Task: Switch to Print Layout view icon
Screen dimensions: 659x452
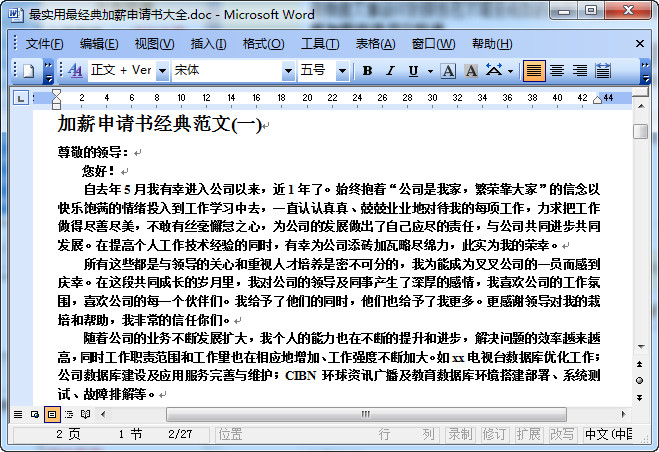Action: pos(52,415)
